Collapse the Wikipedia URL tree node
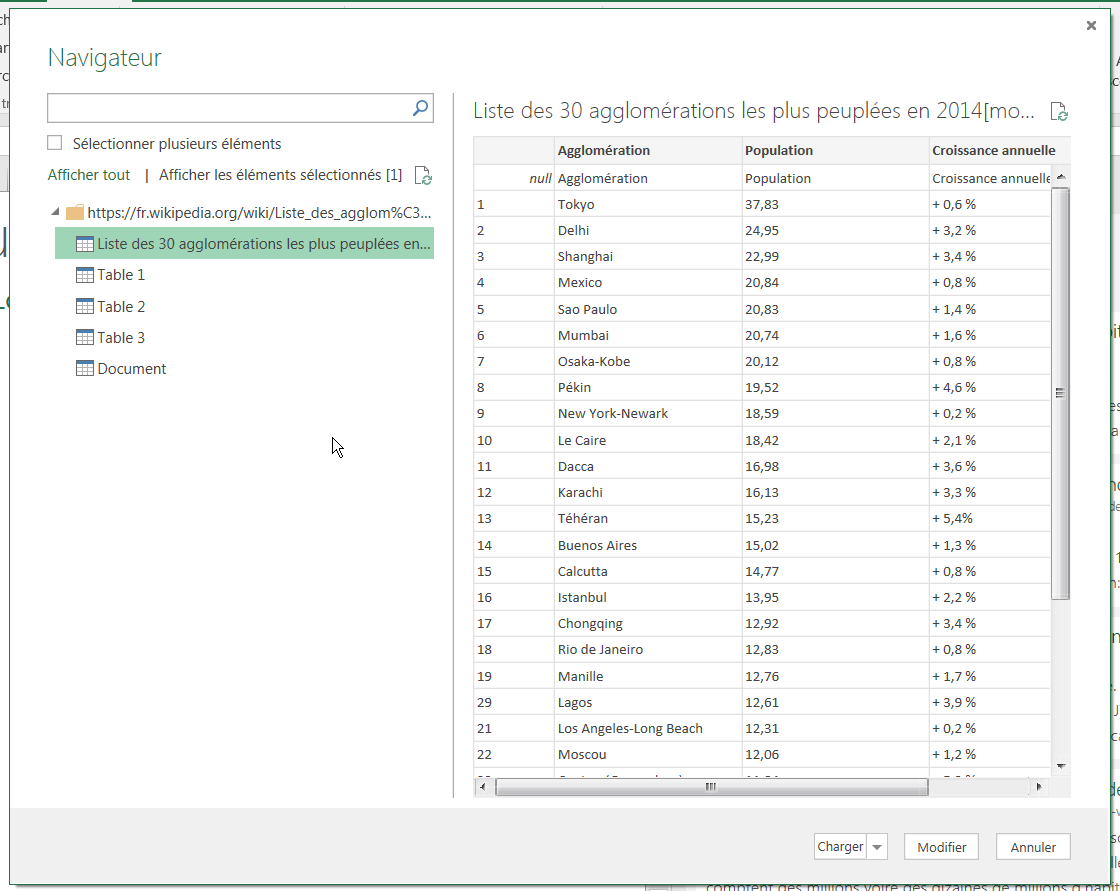Screen dimensions: 1120x891 54,213
